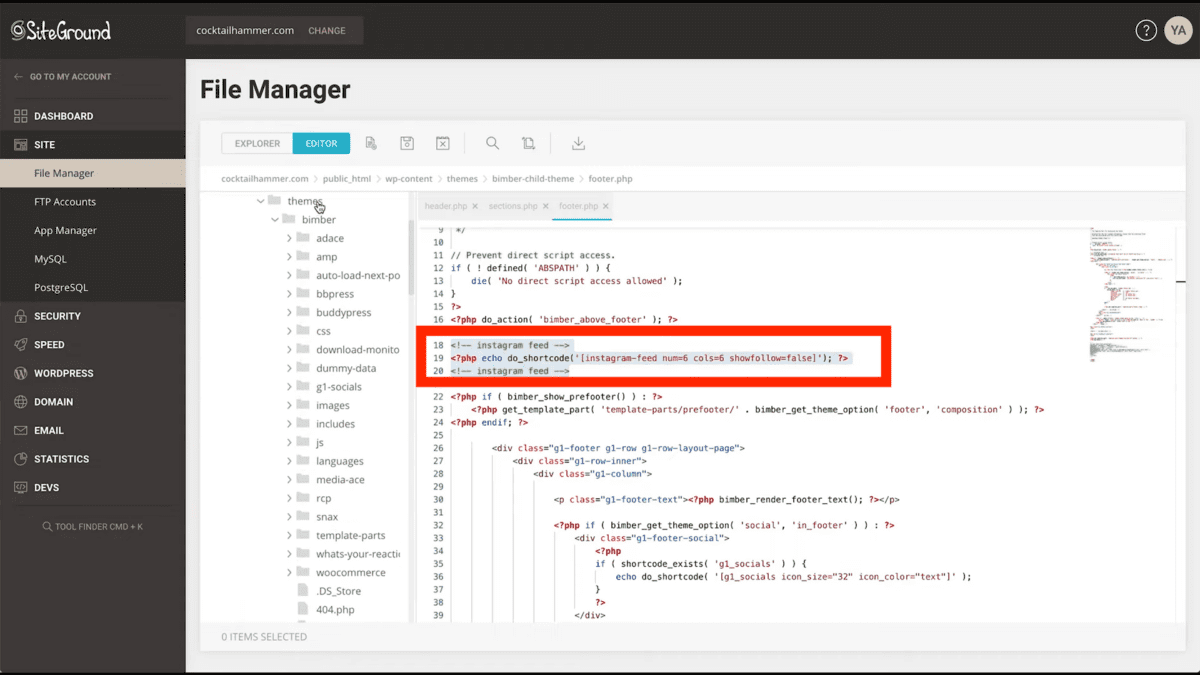Open the WordPress sidebar menu
The width and height of the screenshot is (1200, 675).
click(x=64, y=373)
